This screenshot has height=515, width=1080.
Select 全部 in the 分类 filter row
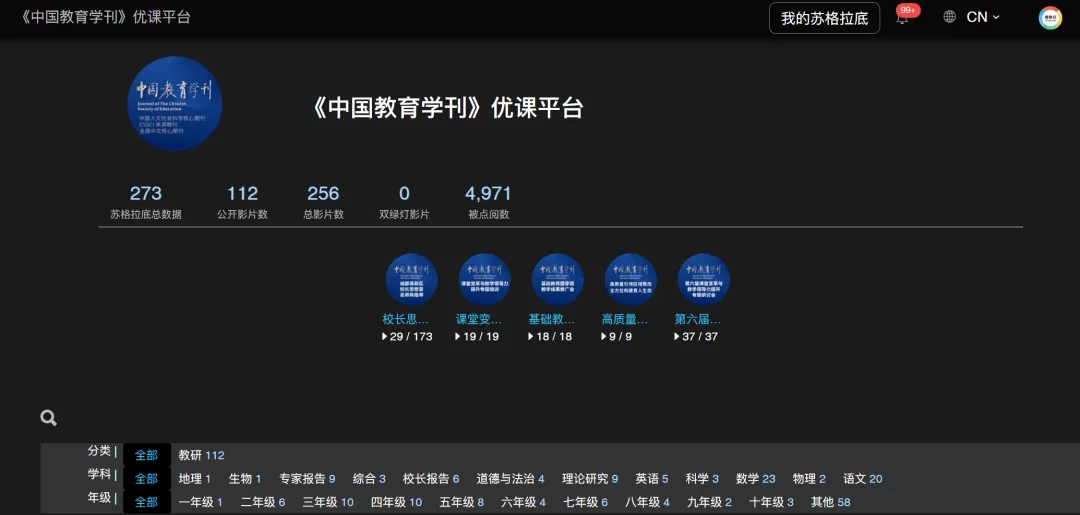146,455
